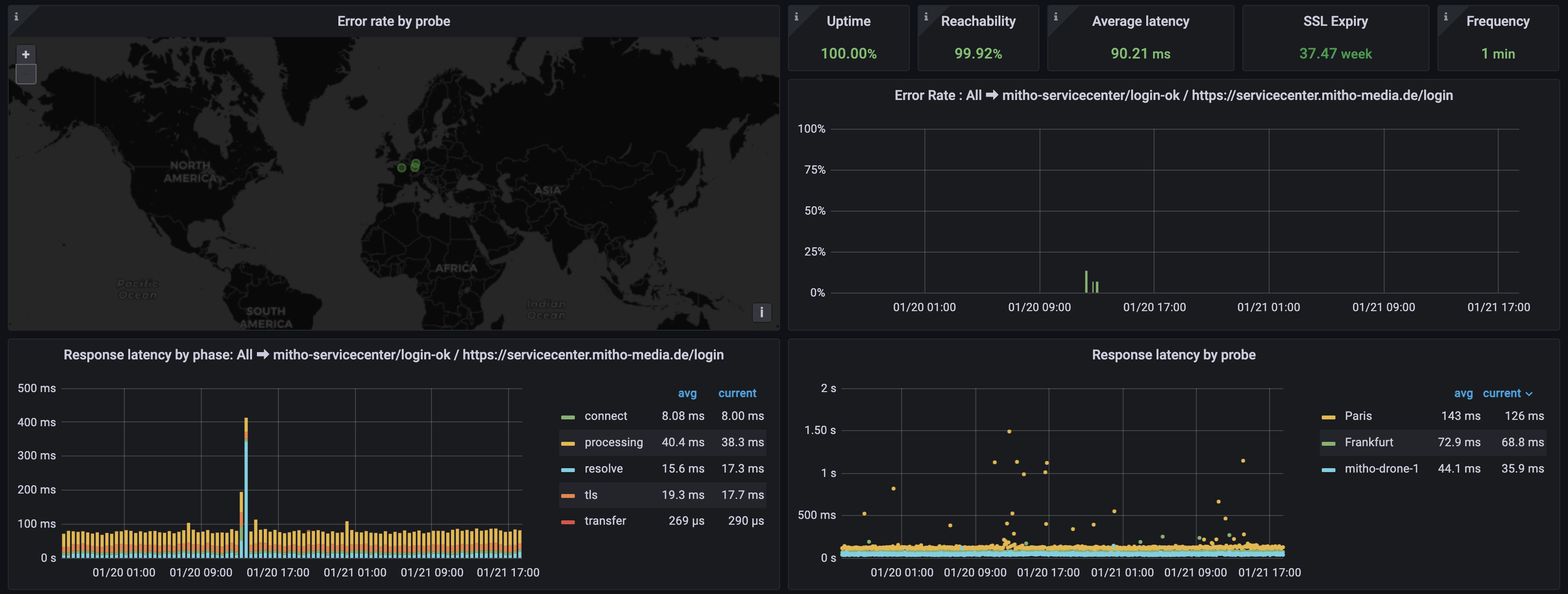Image resolution: width=1568 pixels, height=594 pixels.
Task: Toggle processing series in phase legend
Action: coord(613,442)
